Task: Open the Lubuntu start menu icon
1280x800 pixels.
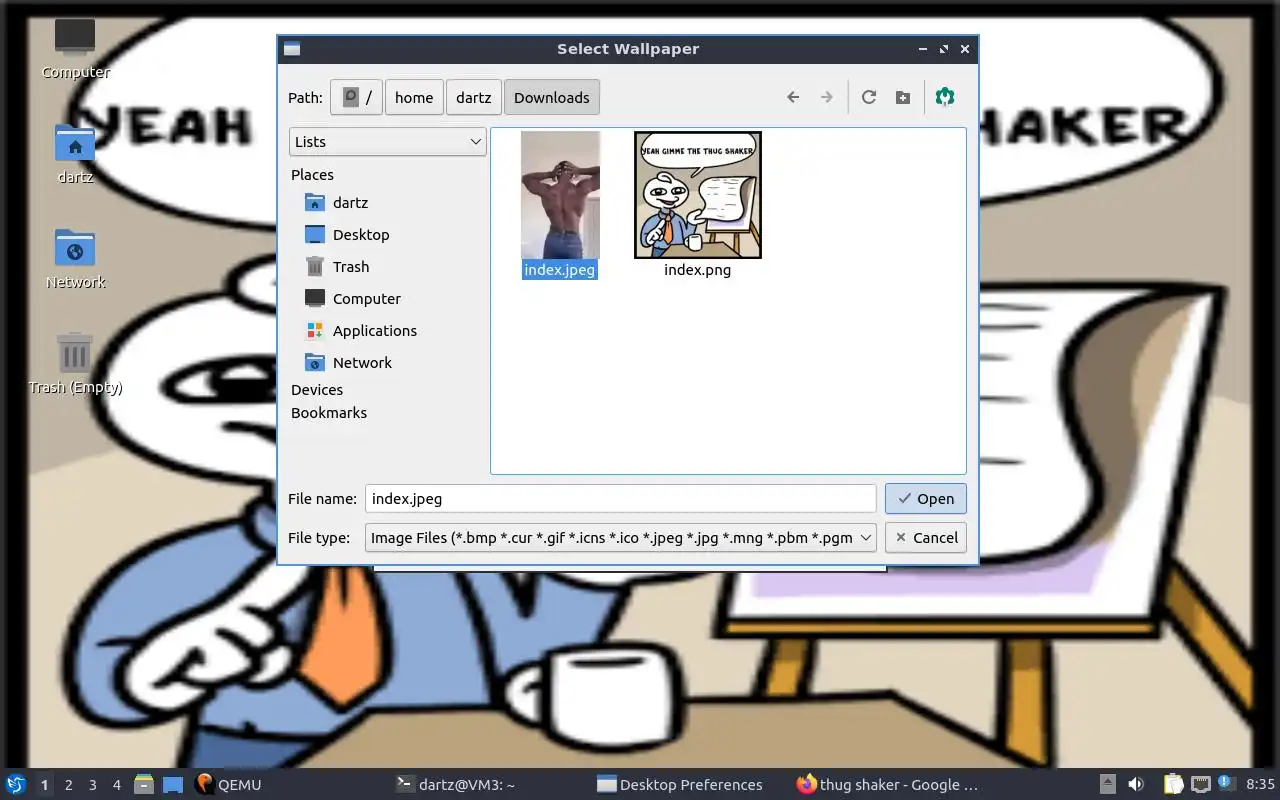Action: click(x=15, y=784)
